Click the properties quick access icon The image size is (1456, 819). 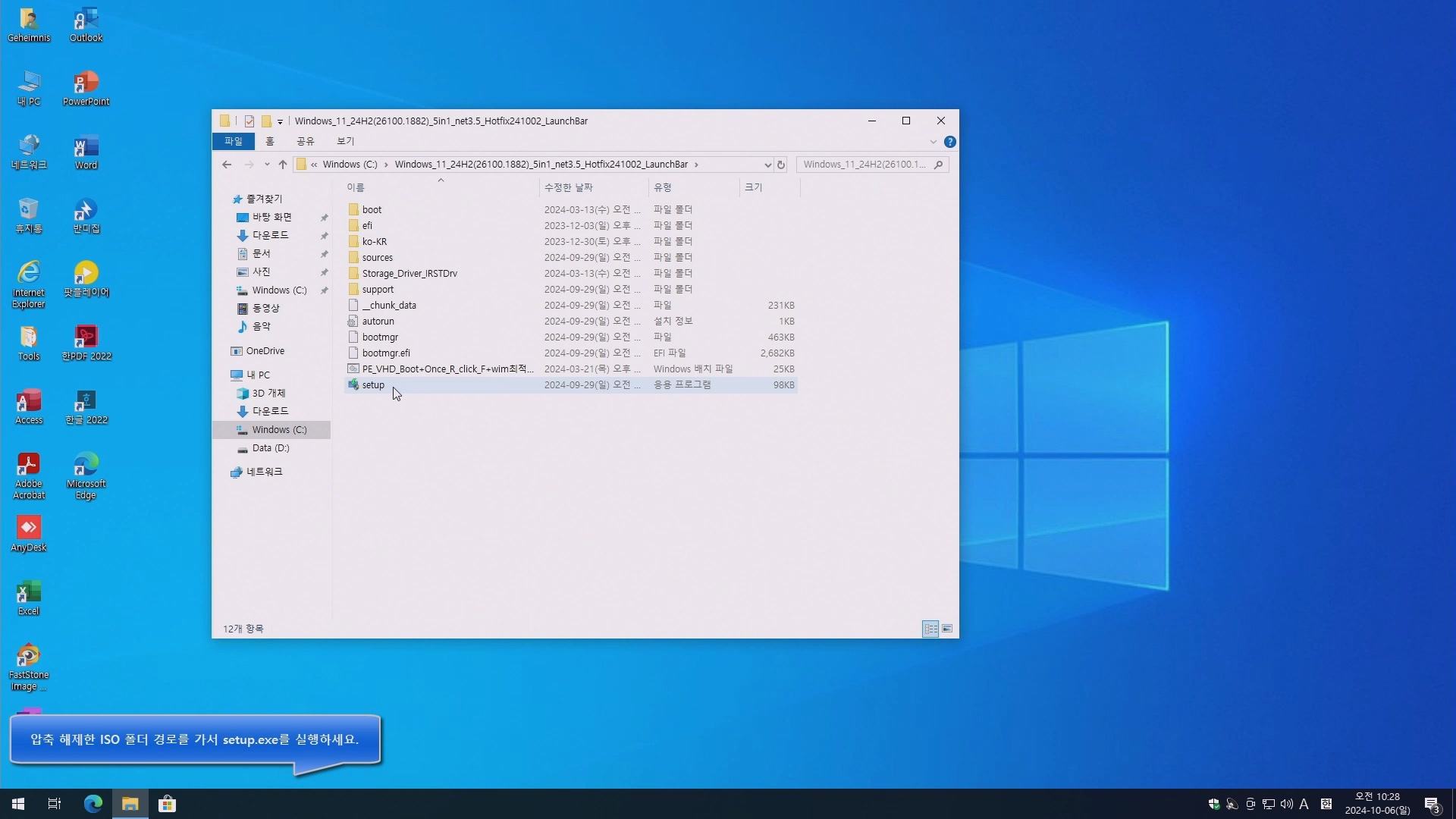tap(249, 121)
